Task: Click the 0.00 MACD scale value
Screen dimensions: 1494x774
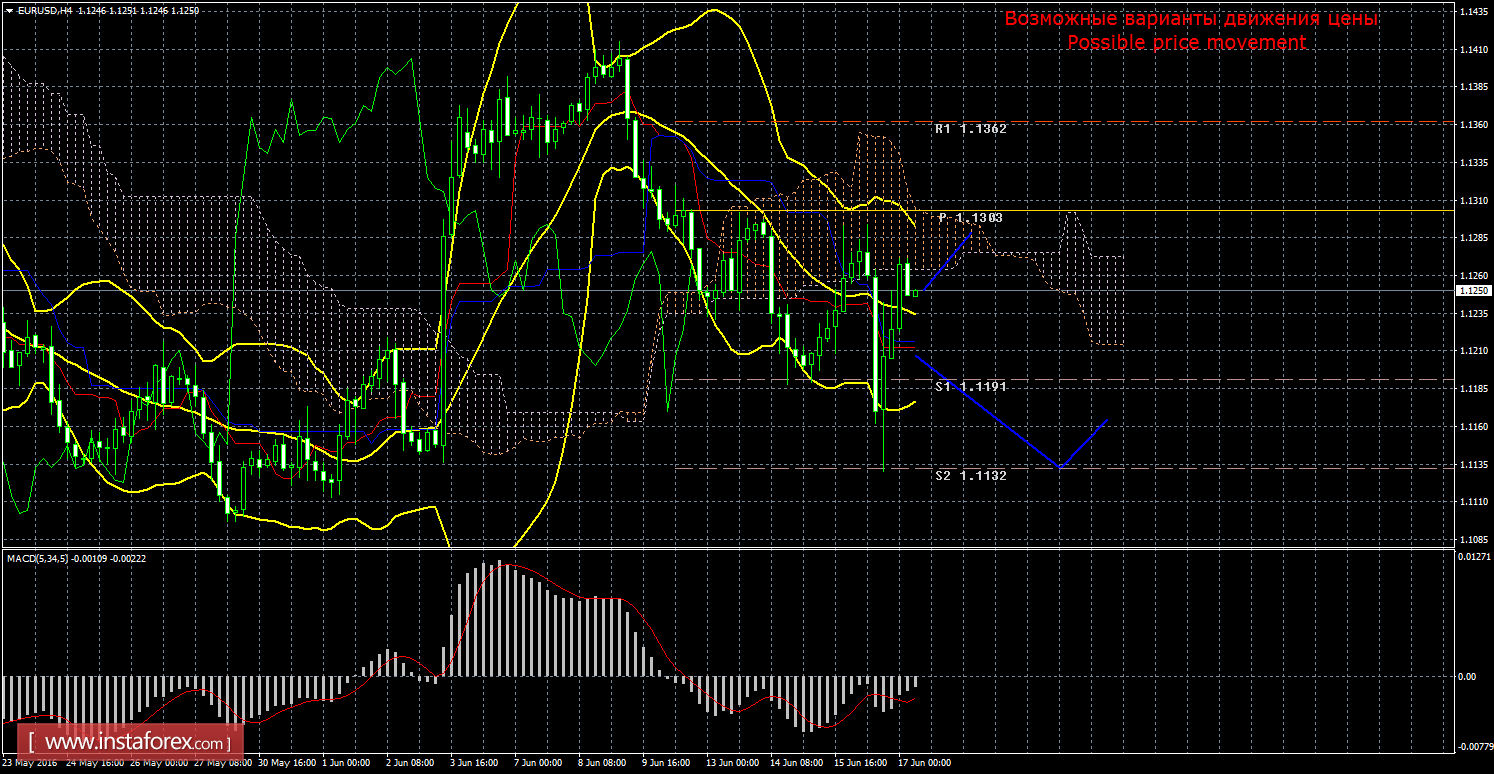Action: [1466, 677]
